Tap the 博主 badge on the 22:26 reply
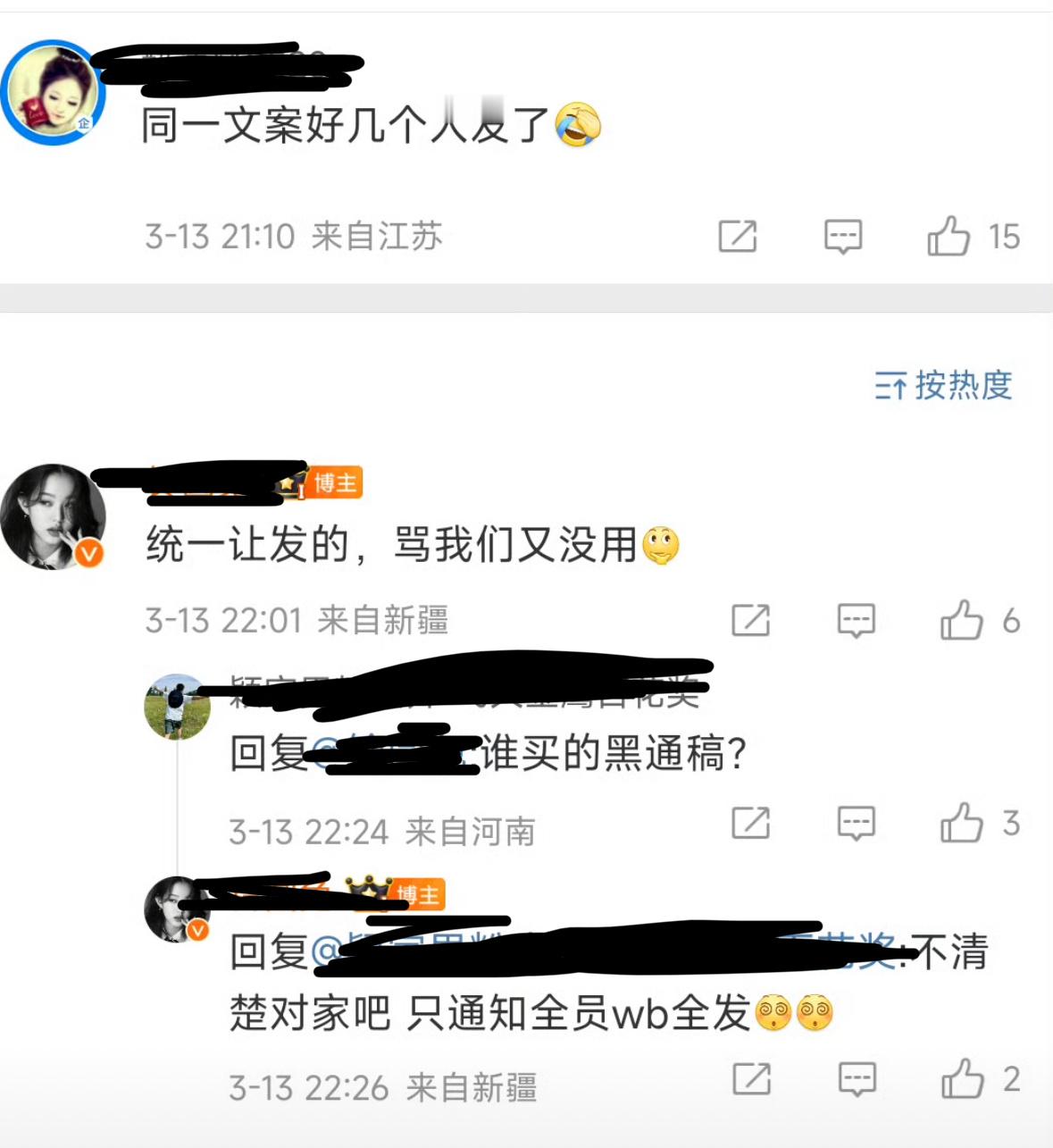The image size is (1053, 1148). pos(417,894)
